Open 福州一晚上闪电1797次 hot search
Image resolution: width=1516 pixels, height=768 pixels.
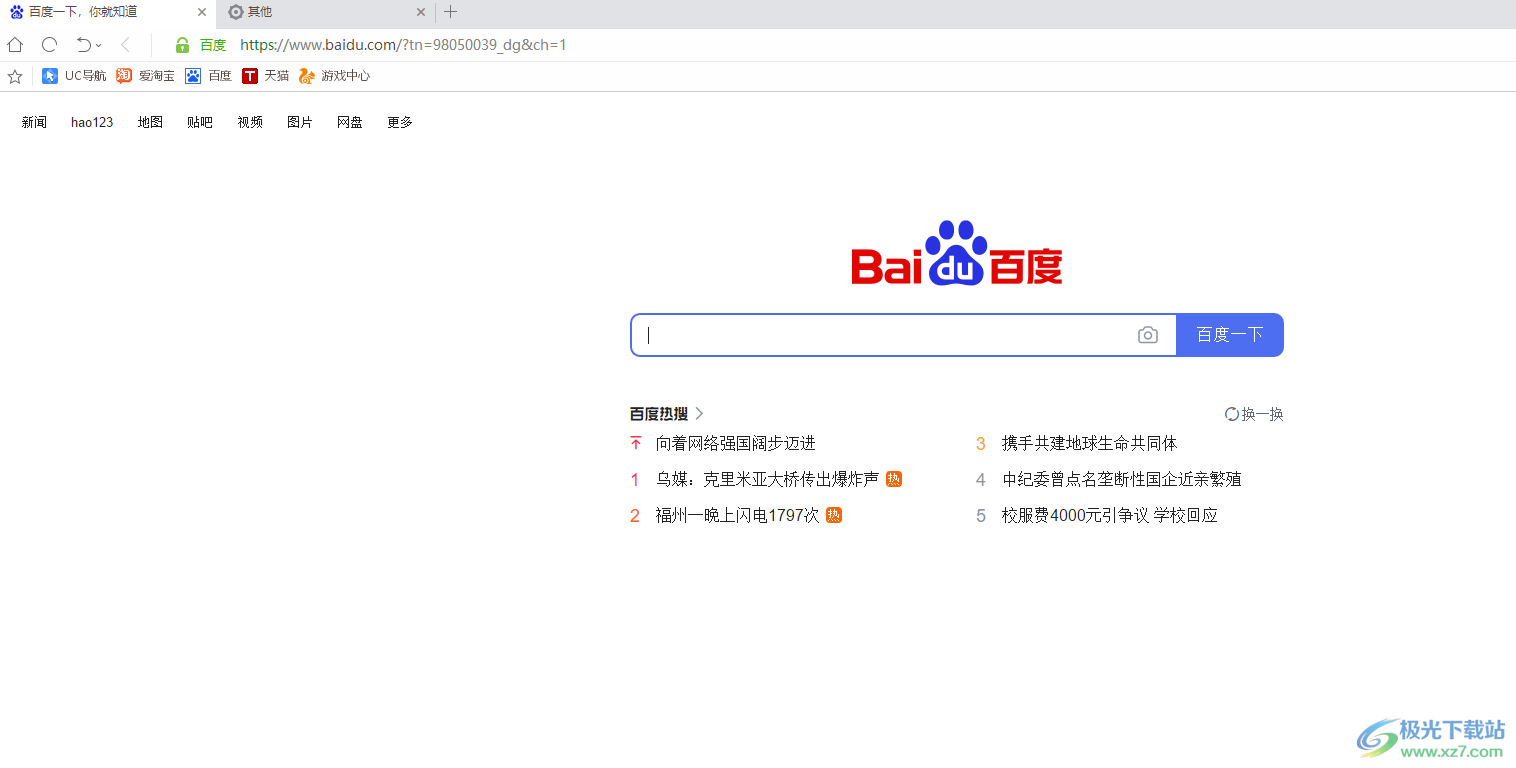[737, 515]
